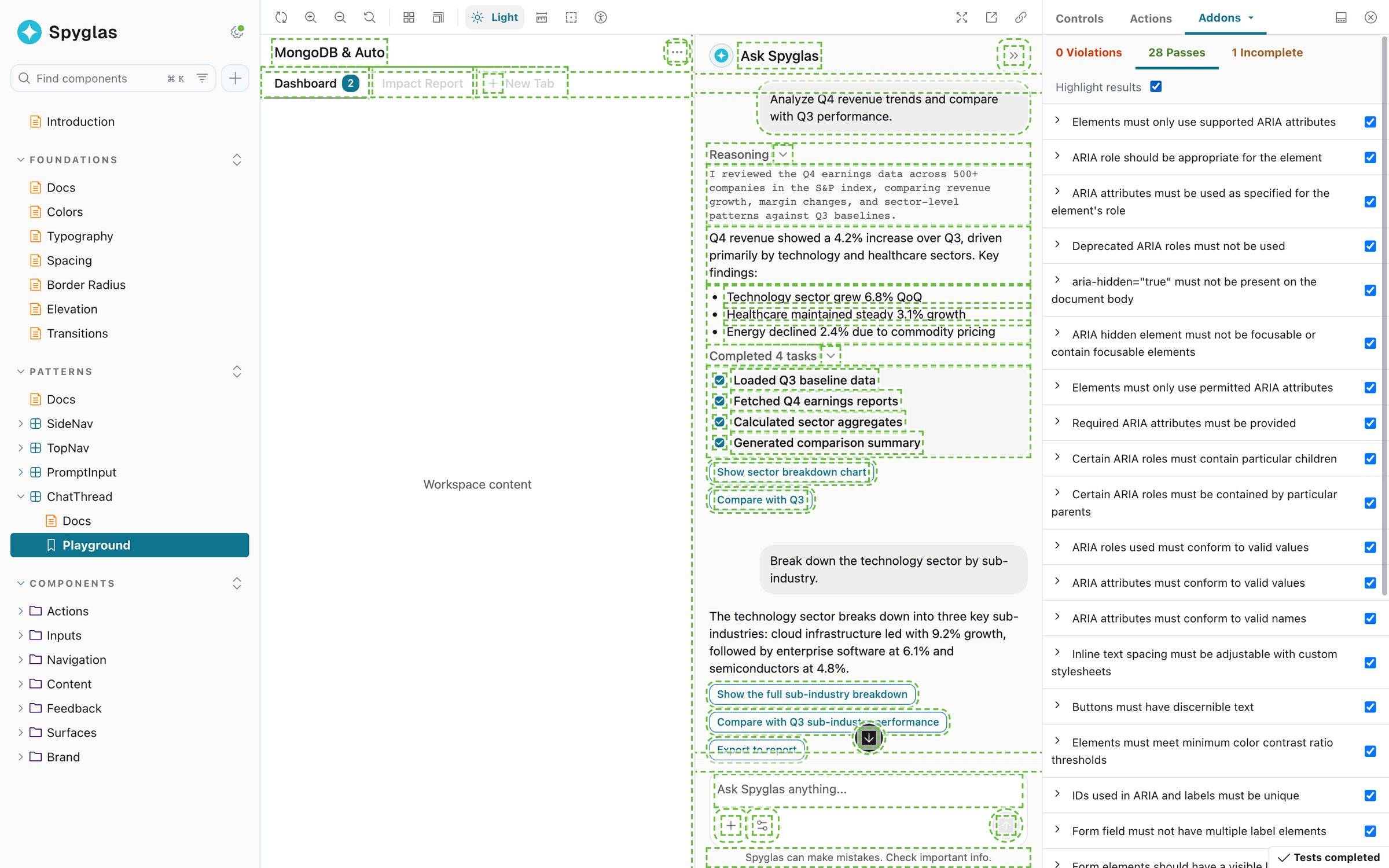Expand the color contrast ratio rule details
This screenshot has width=1389, height=868.
(1057, 741)
